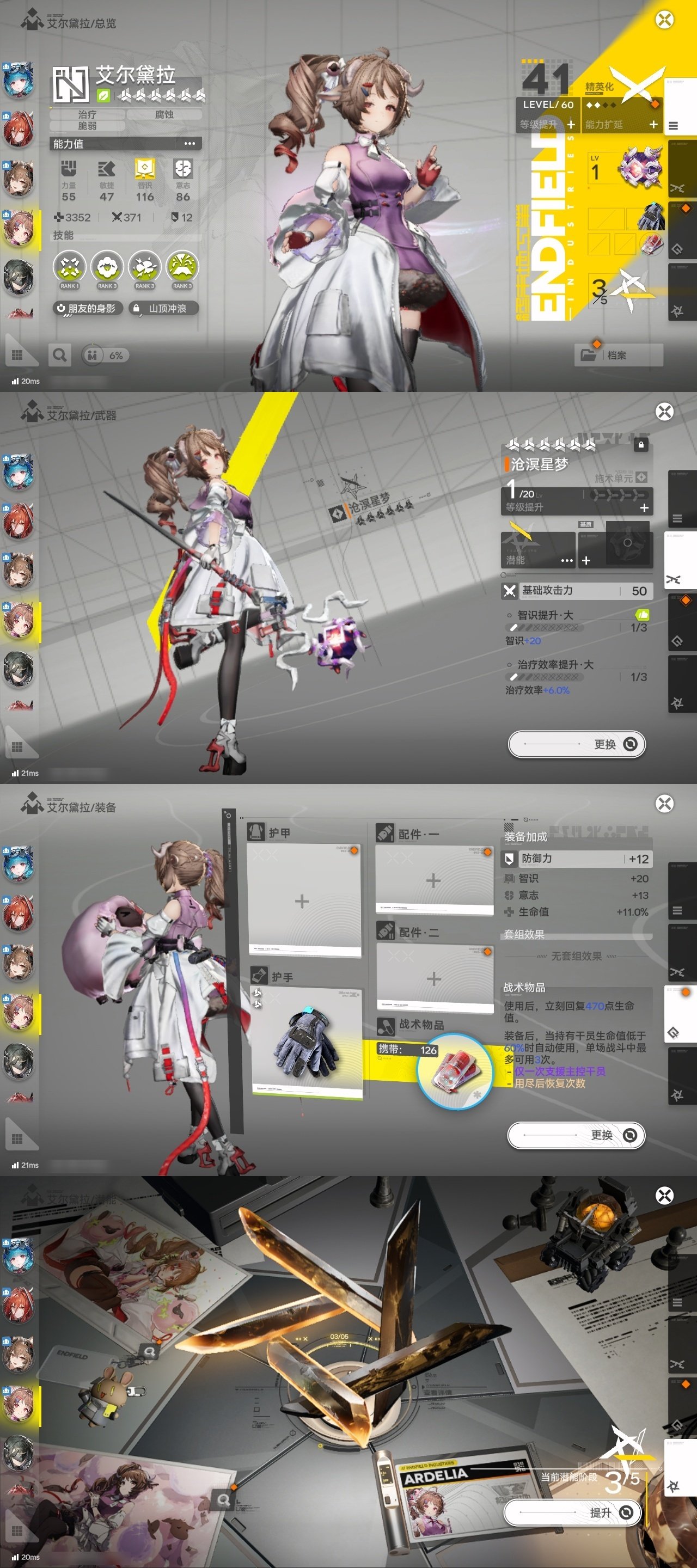Add a 基质 essence with the plus slot

click(x=585, y=560)
